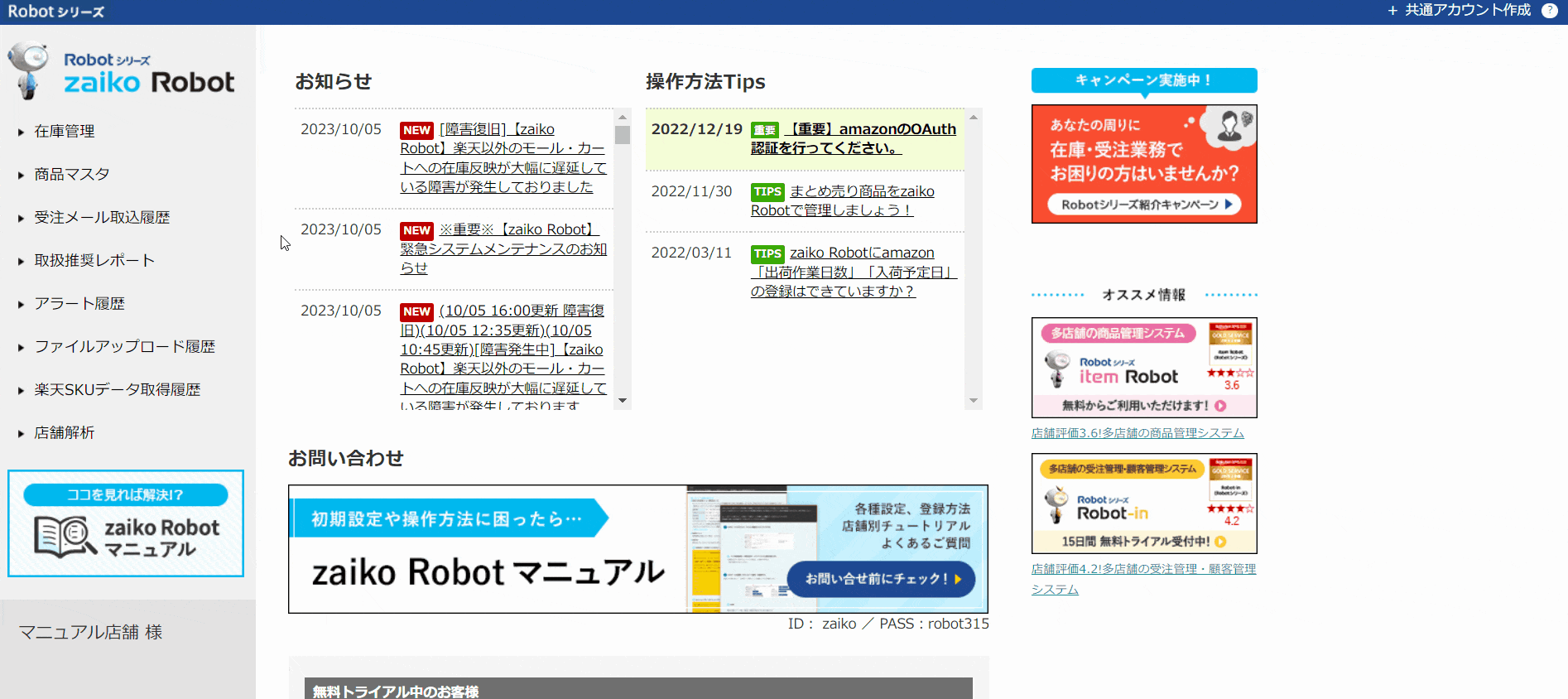This screenshot has width=1568, height=699.
Task: Click the NEW badge on 緊急システムメンテナンス notice
Action: (x=416, y=230)
